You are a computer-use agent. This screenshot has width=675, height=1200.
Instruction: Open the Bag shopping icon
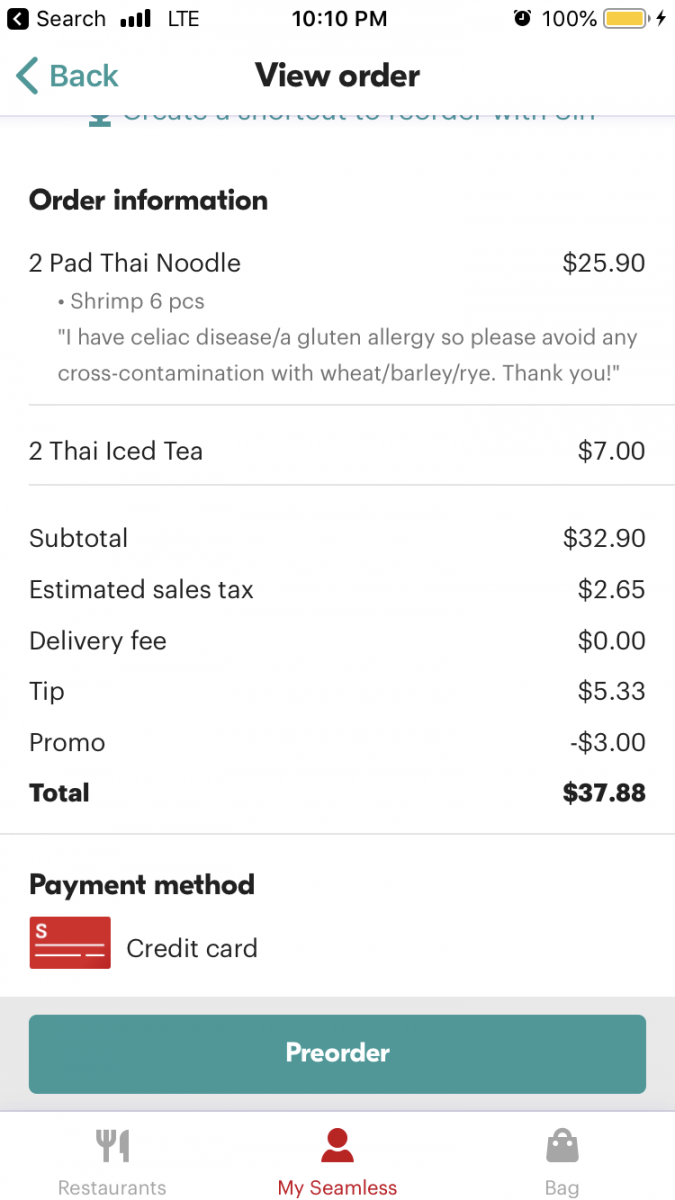[562, 1146]
